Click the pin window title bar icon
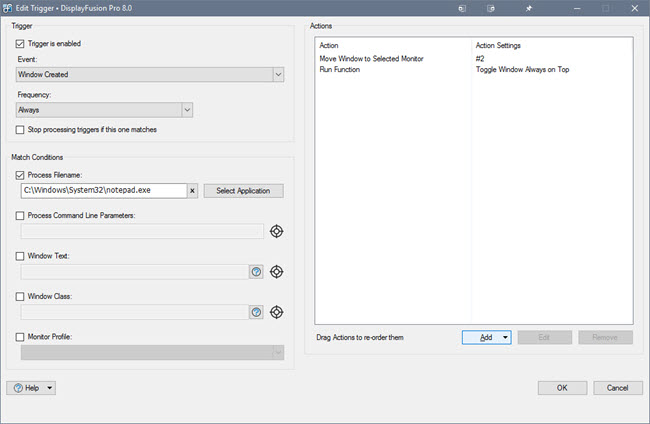Image resolution: width=650 pixels, height=424 pixels. point(529,8)
